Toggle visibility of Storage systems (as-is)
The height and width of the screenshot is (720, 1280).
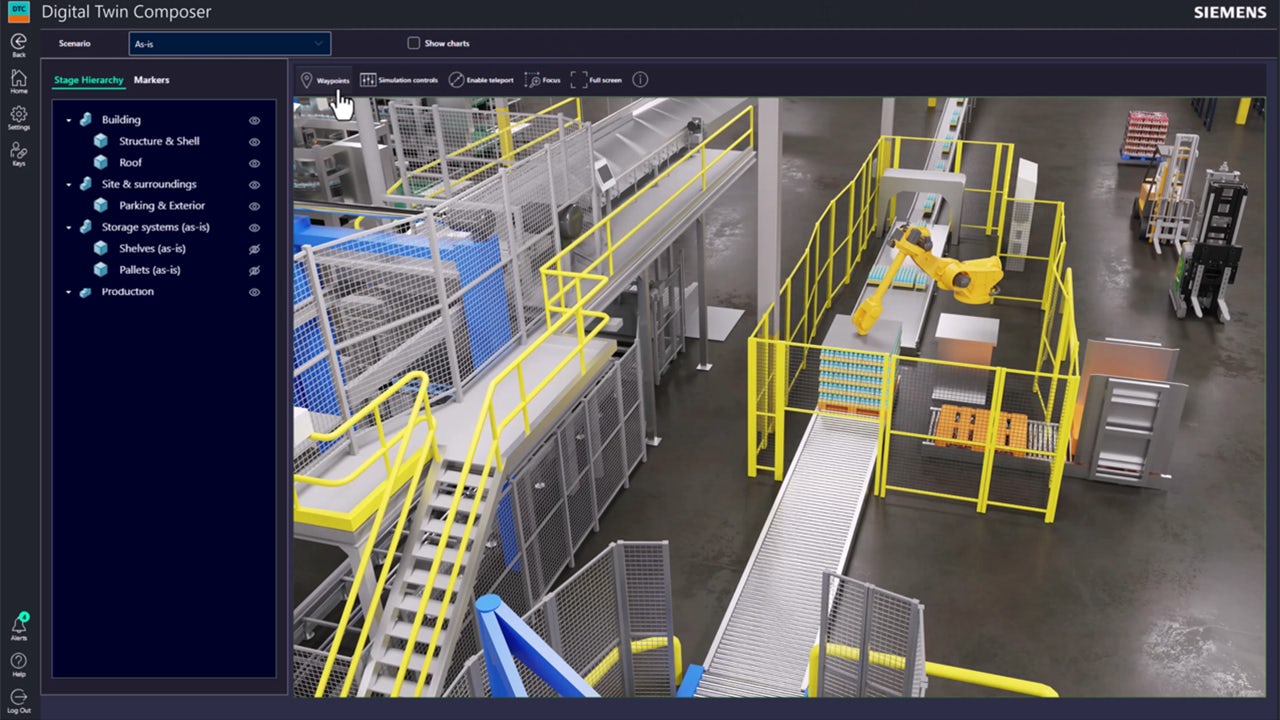(x=254, y=228)
